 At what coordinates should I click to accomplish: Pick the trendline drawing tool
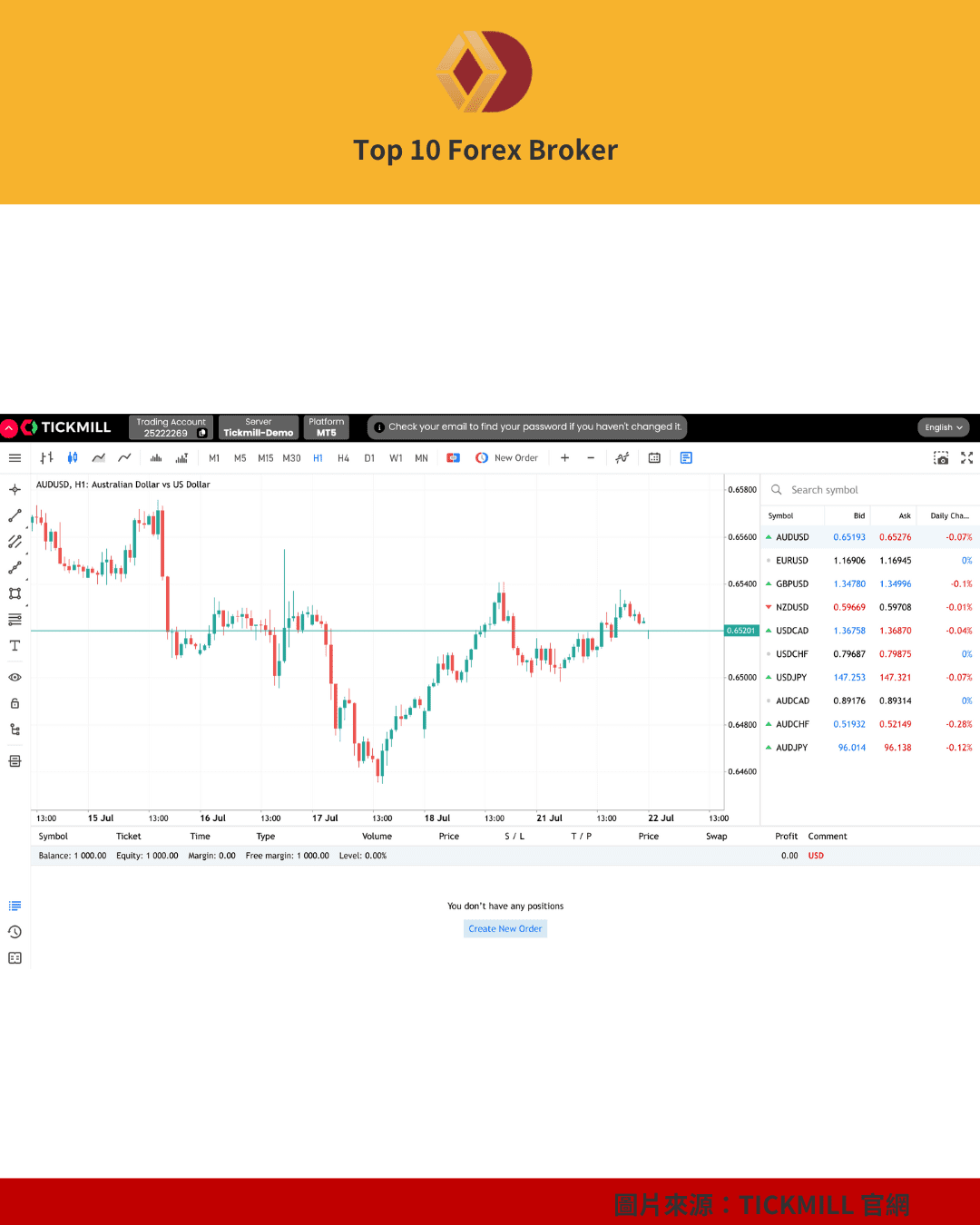pyautogui.click(x=14, y=515)
